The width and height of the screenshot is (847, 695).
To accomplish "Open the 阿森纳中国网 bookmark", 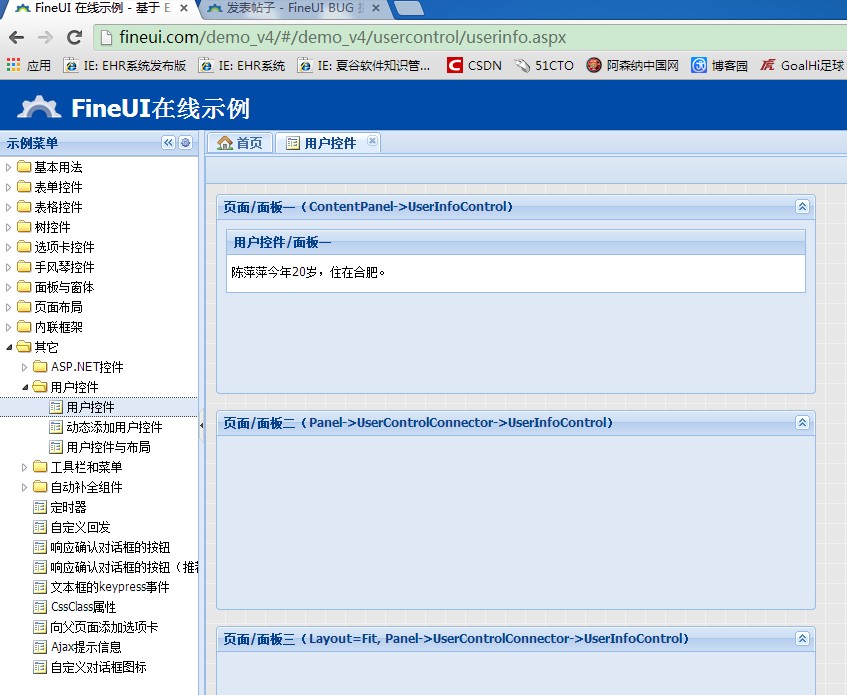I will pos(633,65).
